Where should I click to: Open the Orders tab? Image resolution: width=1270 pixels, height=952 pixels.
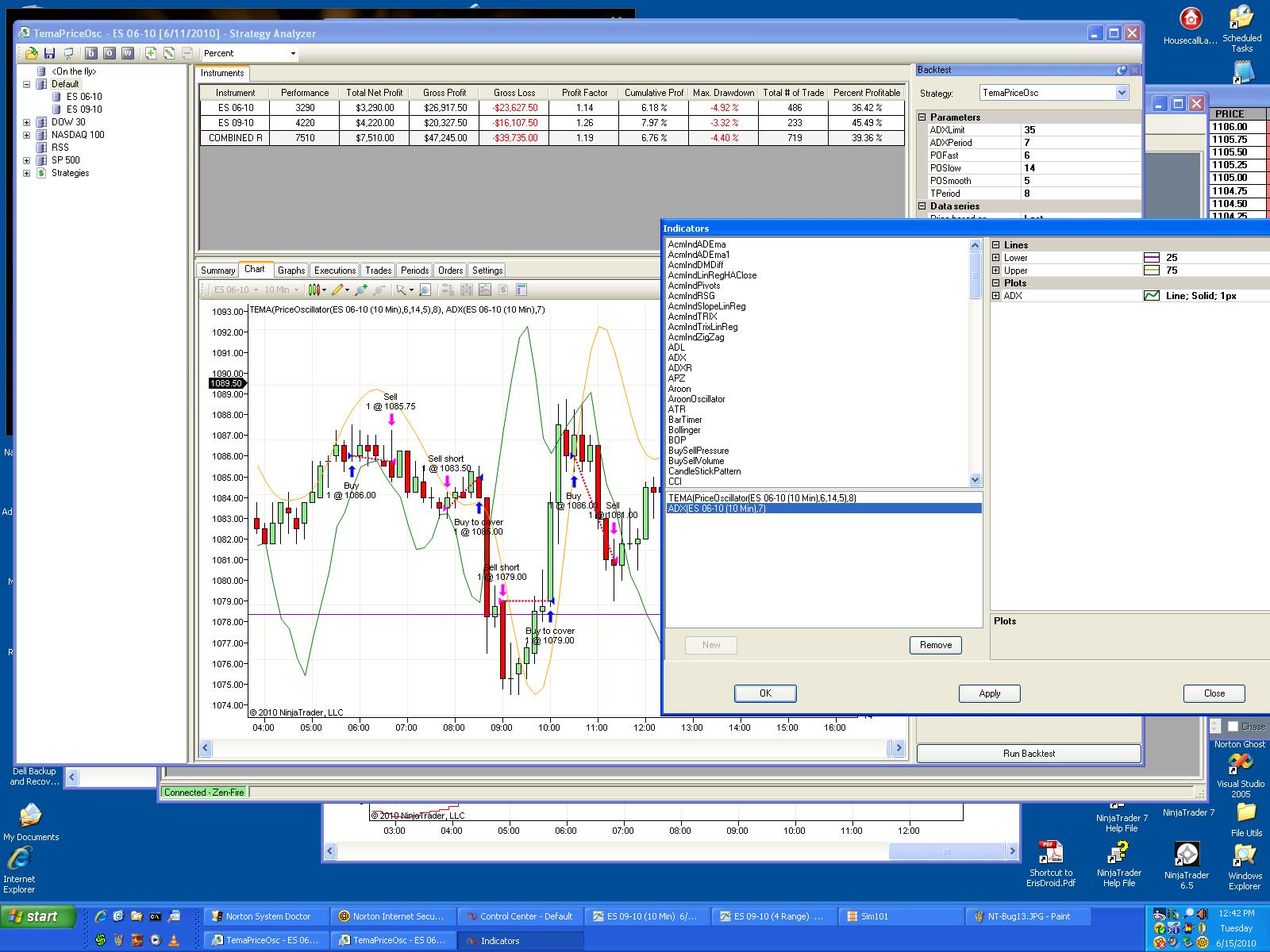point(450,271)
